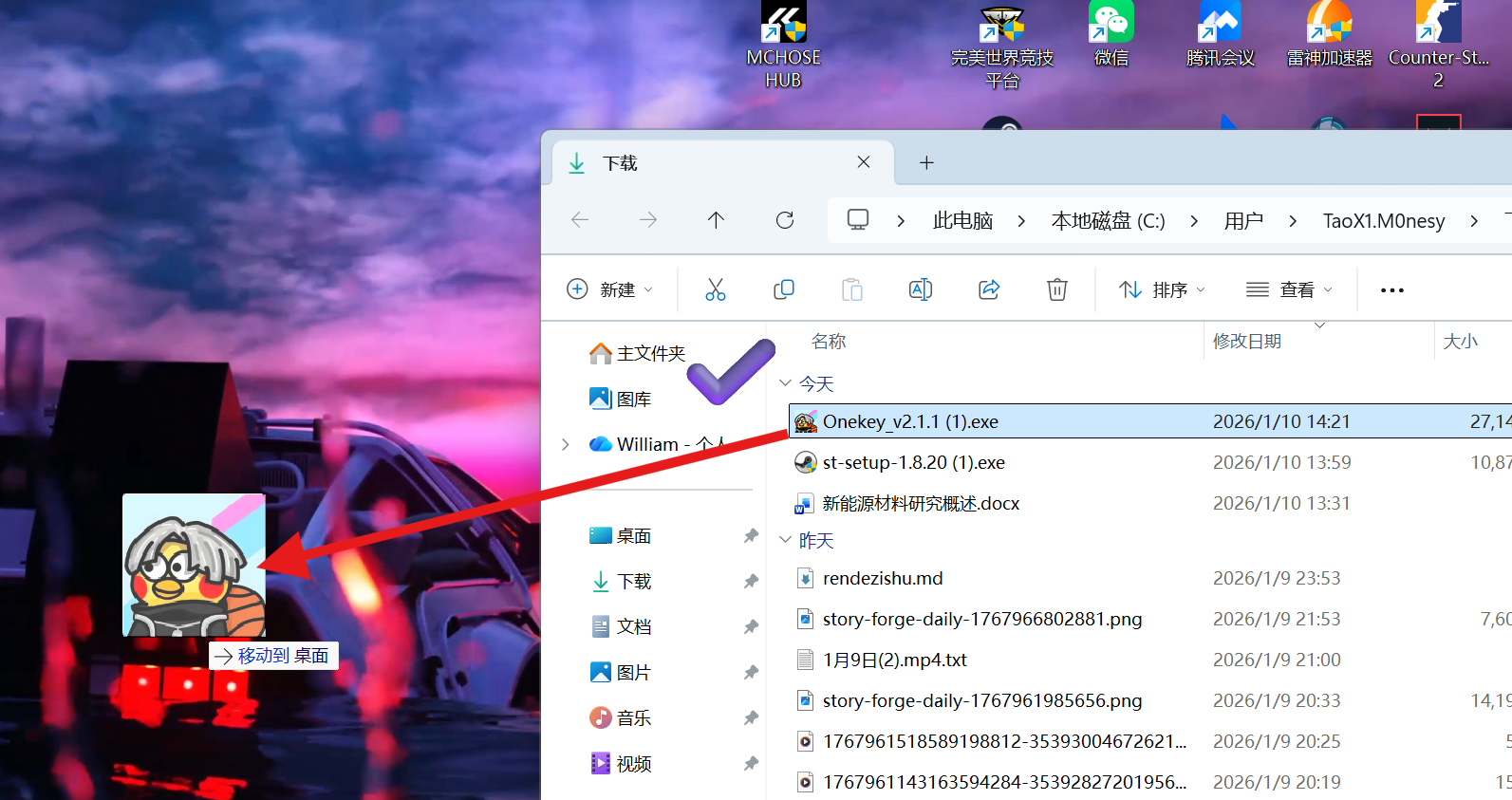This screenshot has height=800, width=1512.
Task: Select st-setup-1.8.20 (1).exe file
Action: [913, 462]
